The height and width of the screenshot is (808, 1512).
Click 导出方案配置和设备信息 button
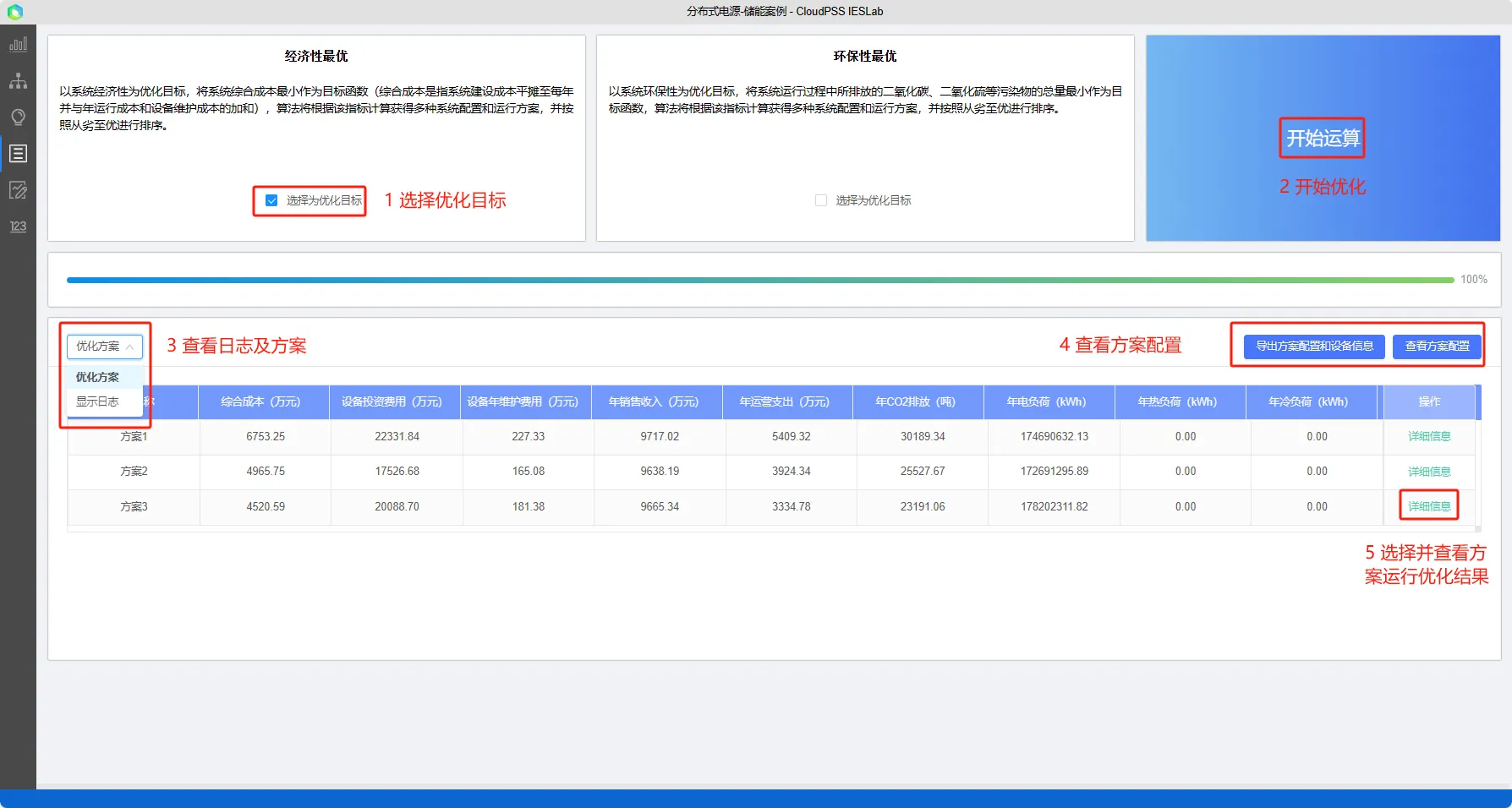1313,347
